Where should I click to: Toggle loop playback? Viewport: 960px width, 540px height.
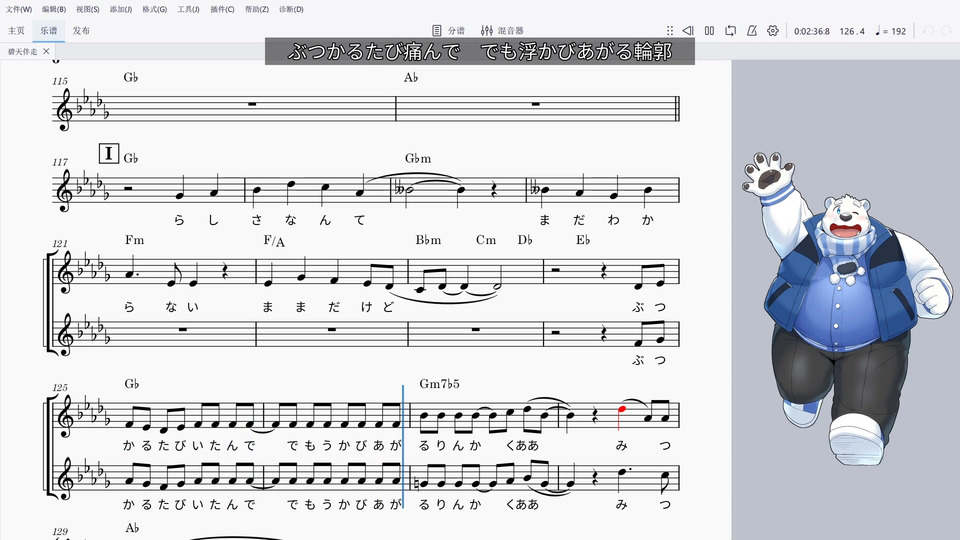(730, 31)
